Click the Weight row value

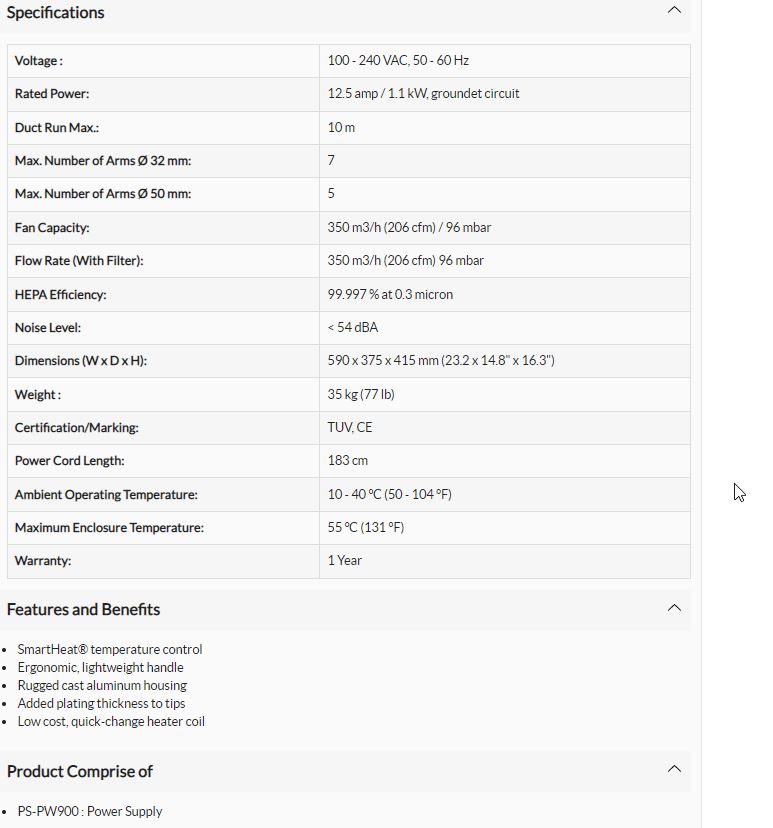(361, 394)
